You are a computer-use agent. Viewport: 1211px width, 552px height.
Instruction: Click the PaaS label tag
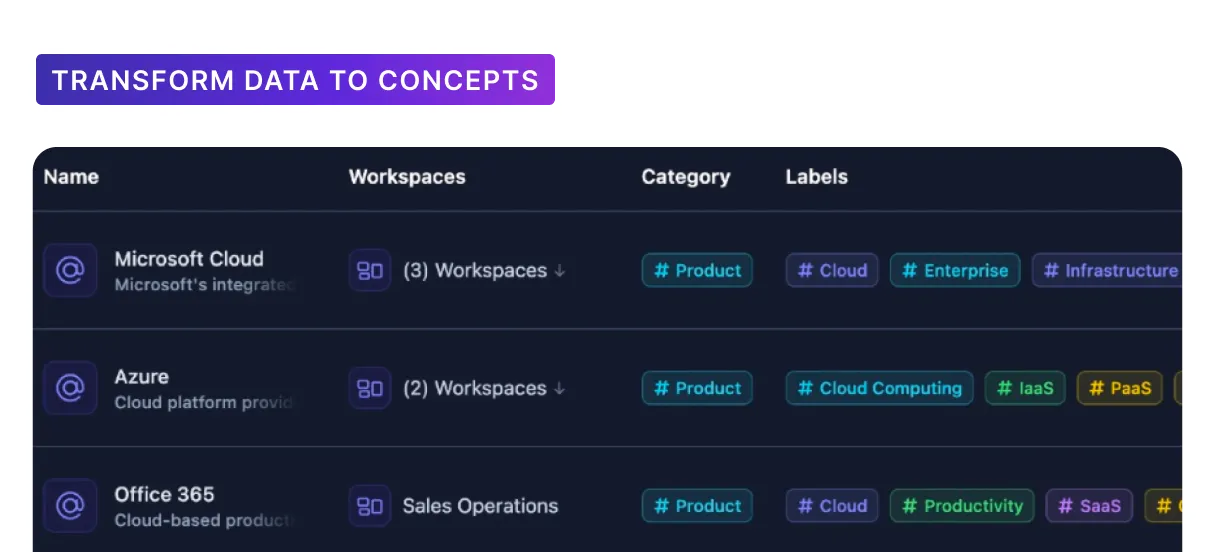[1120, 388]
